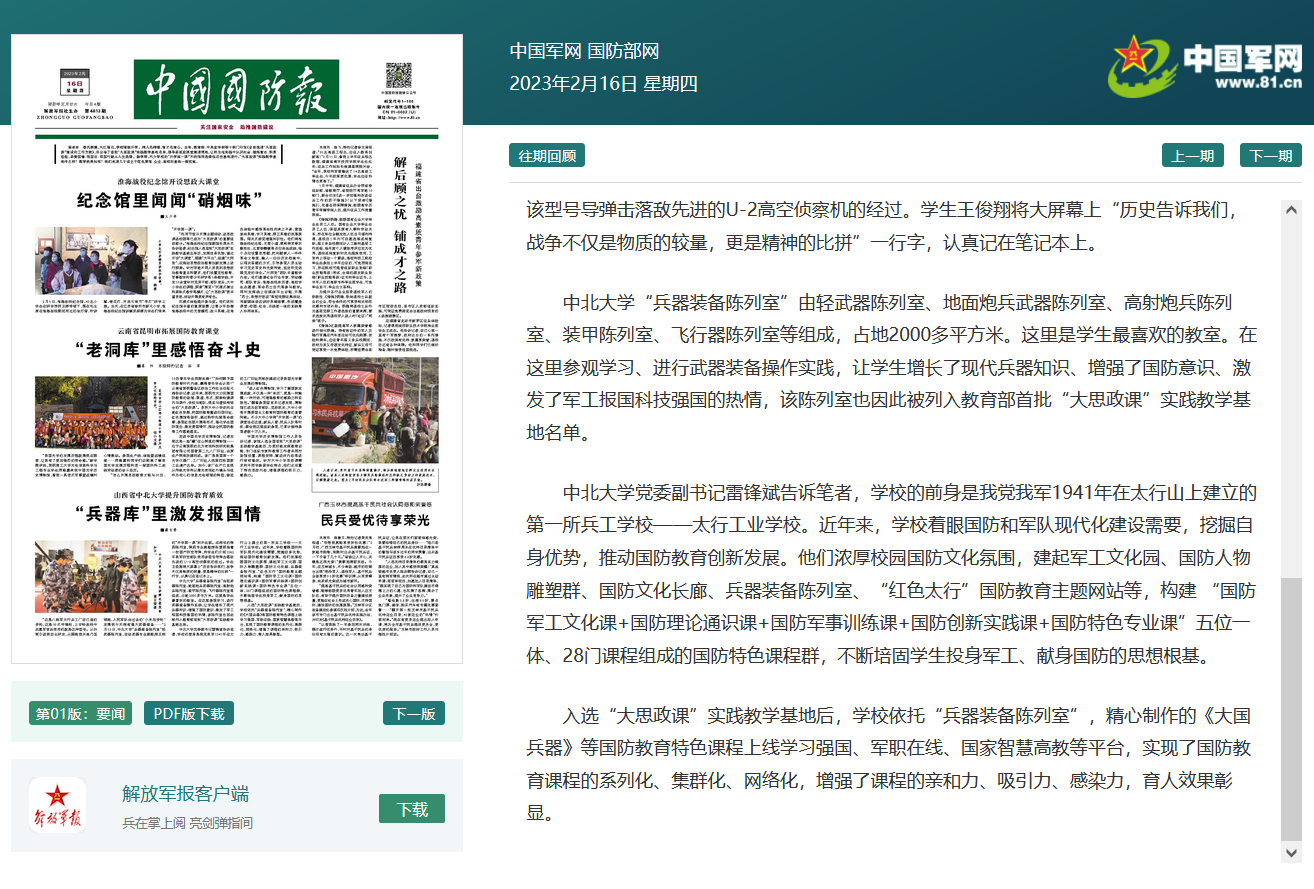The image size is (1314, 889).
Task: Download the PDF版 of this page
Action: 190,713
